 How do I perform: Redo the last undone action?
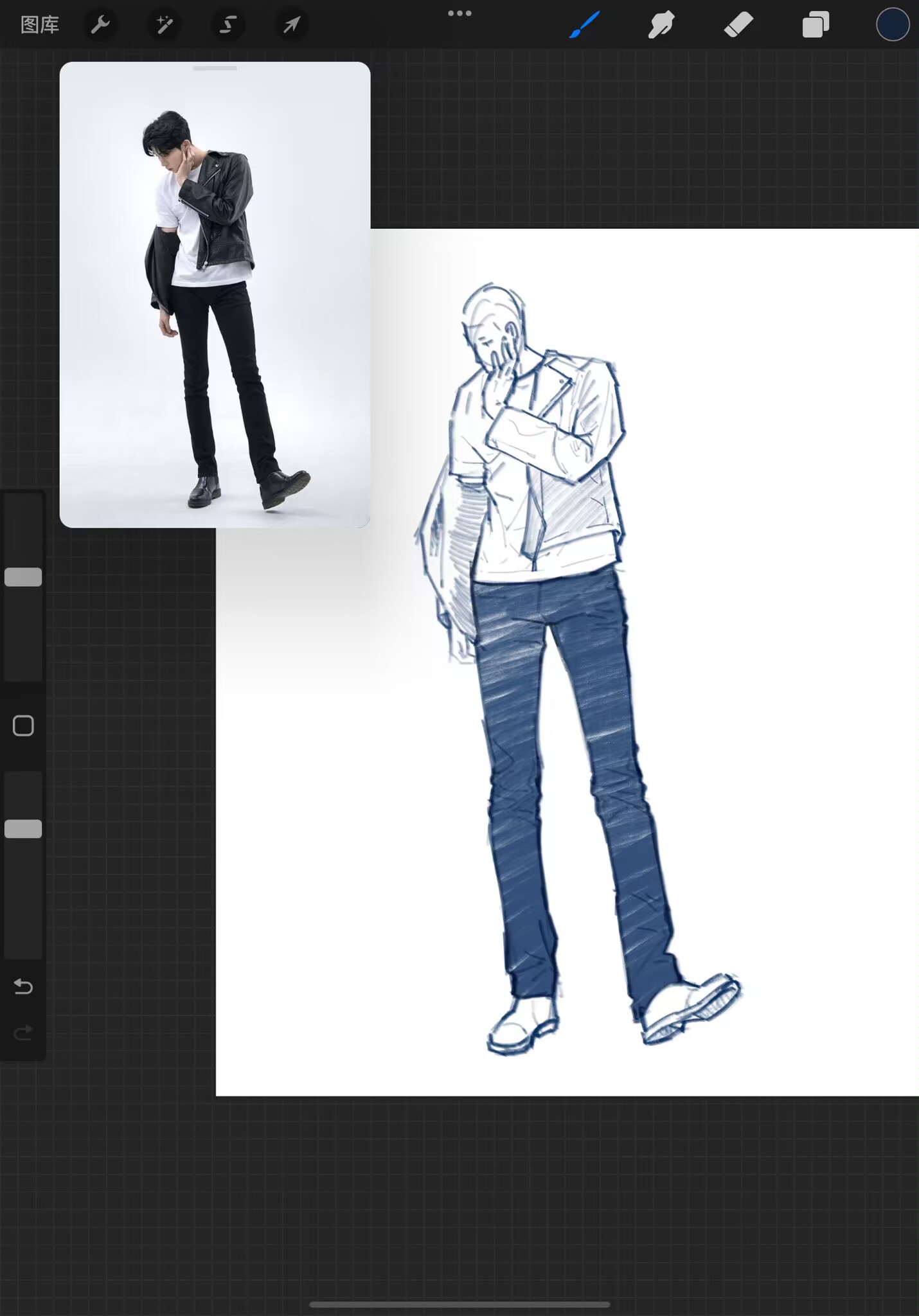pos(23,1033)
